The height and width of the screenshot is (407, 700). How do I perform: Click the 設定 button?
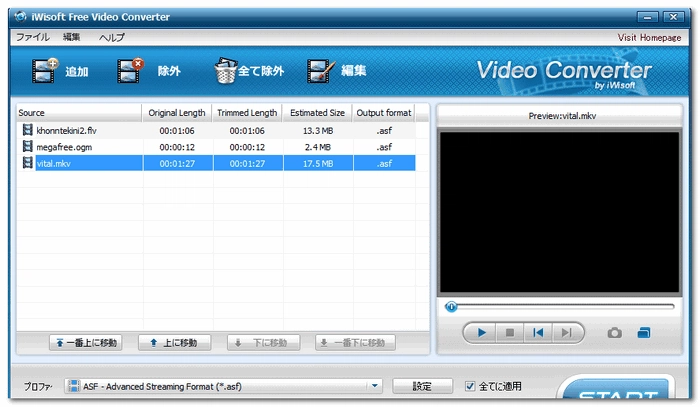(x=422, y=386)
